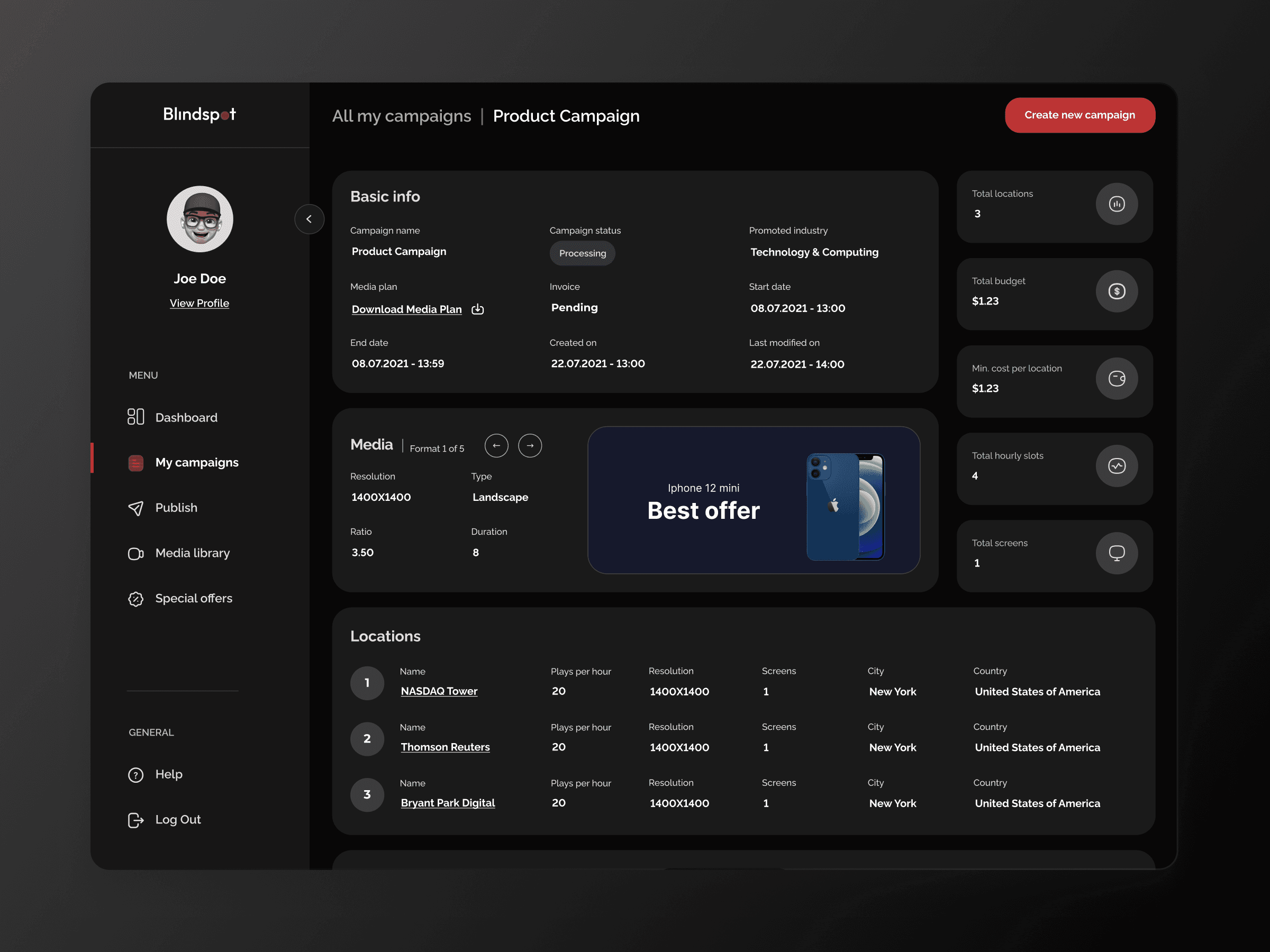Collapse the sidebar with chevron button
The width and height of the screenshot is (1270, 952).
click(309, 218)
